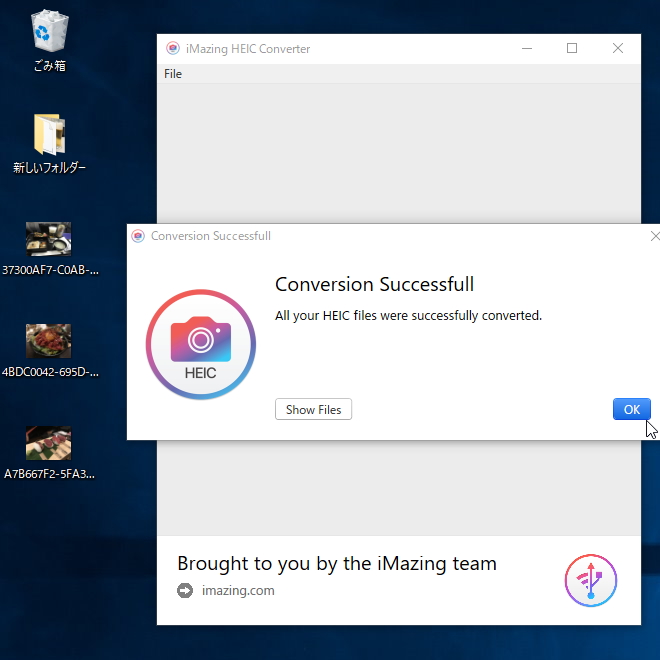Open the File menu in iMazing HEIC Converter

[173, 74]
